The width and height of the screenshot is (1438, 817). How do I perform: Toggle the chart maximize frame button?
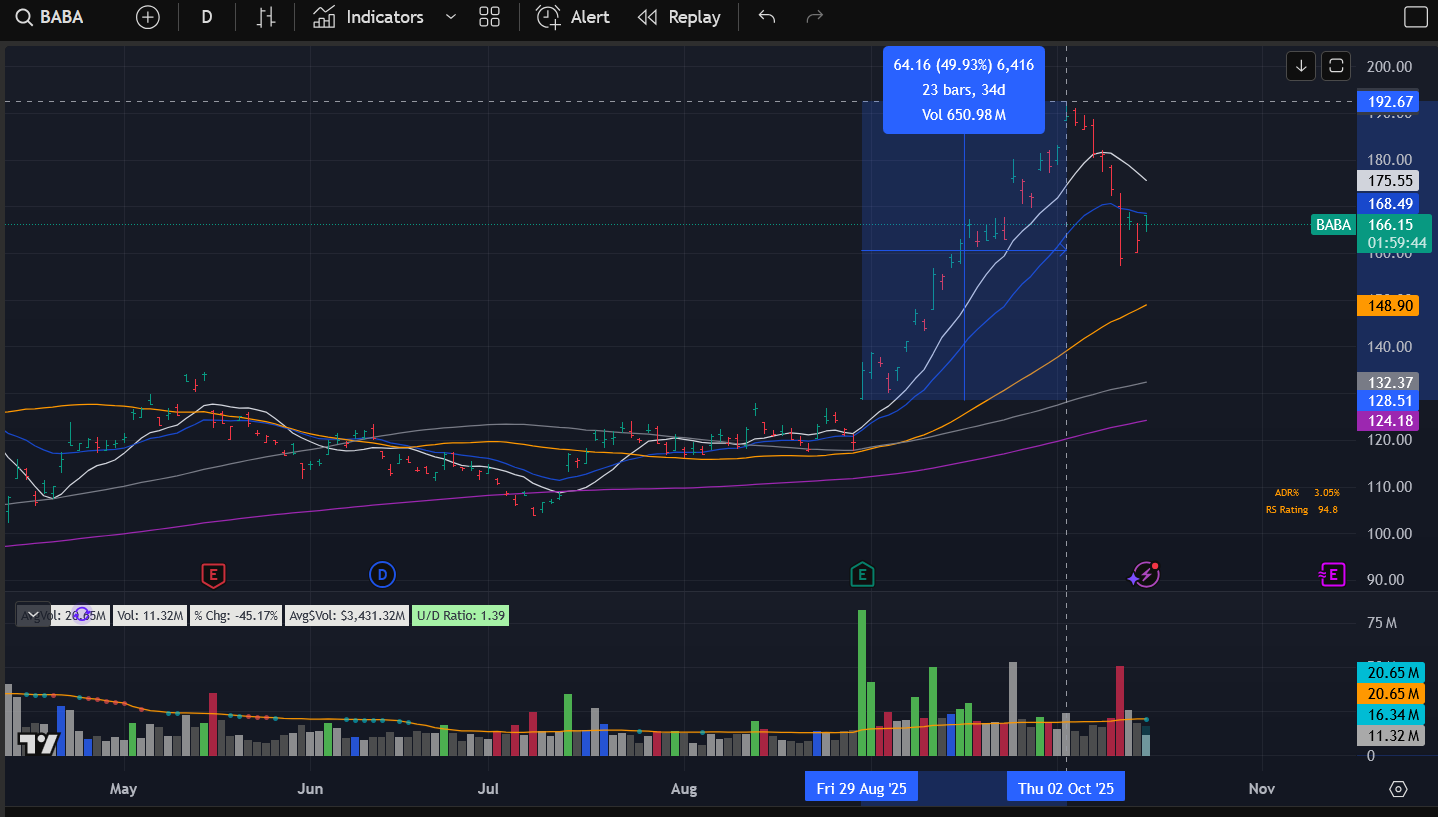tap(1337, 66)
